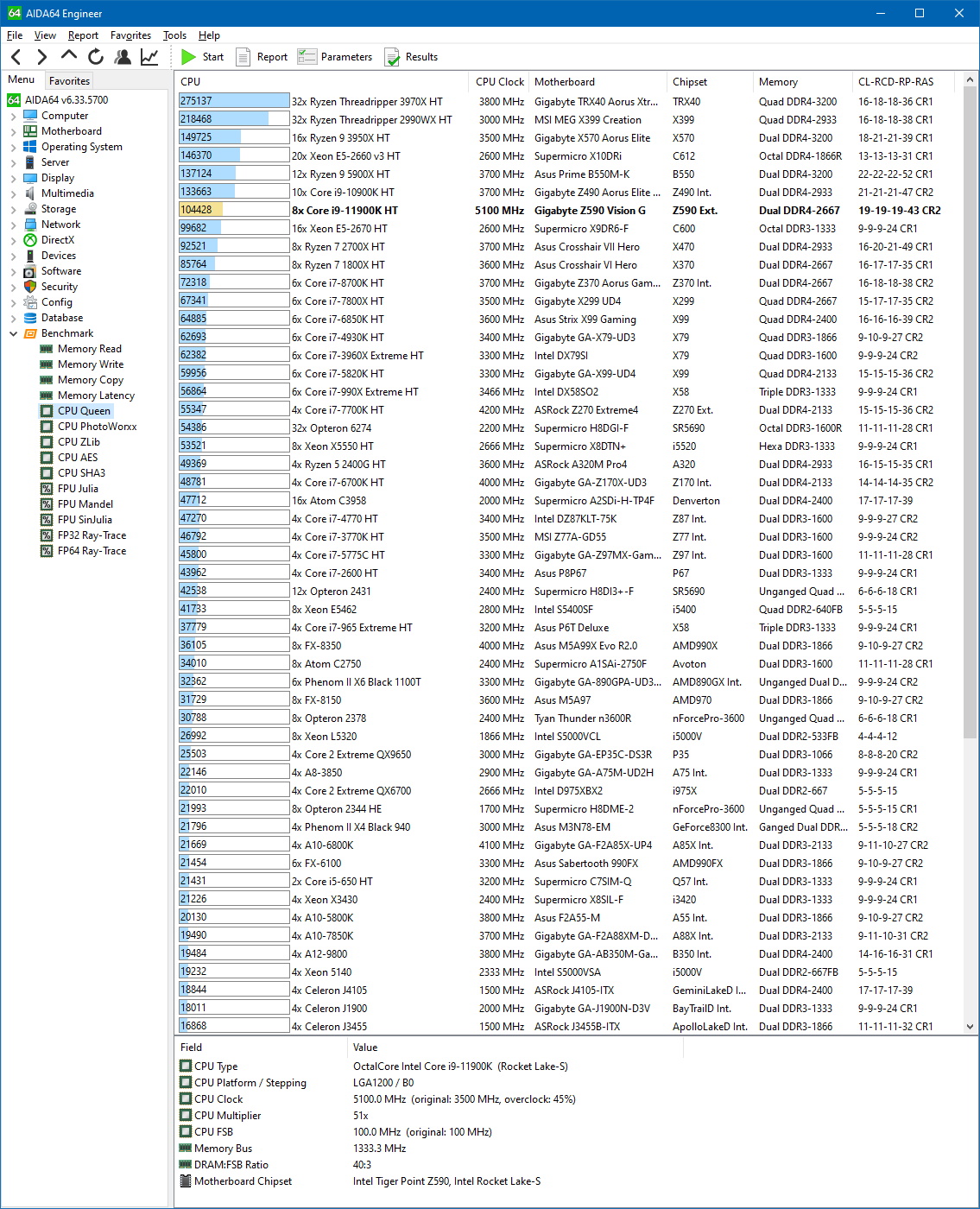Collapse the Benchmark tree node
The height and width of the screenshot is (1209, 980).
pos(13,333)
